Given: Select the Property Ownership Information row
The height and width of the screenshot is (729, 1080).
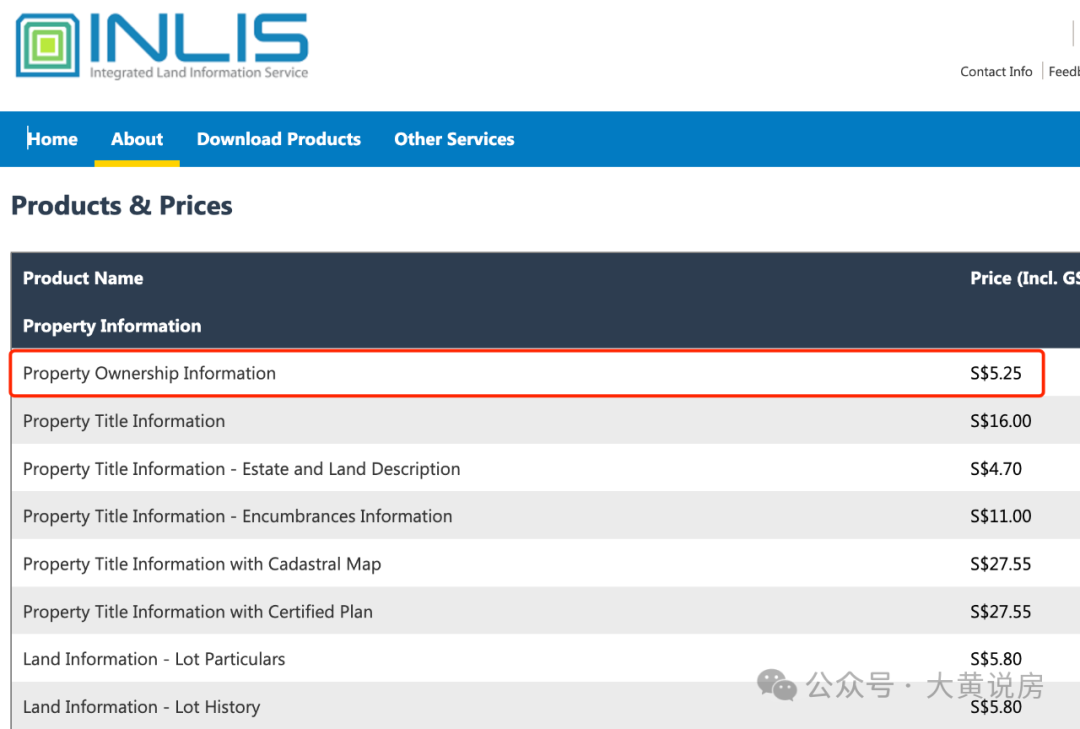Looking at the screenshot, I should [x=149, y=373].
